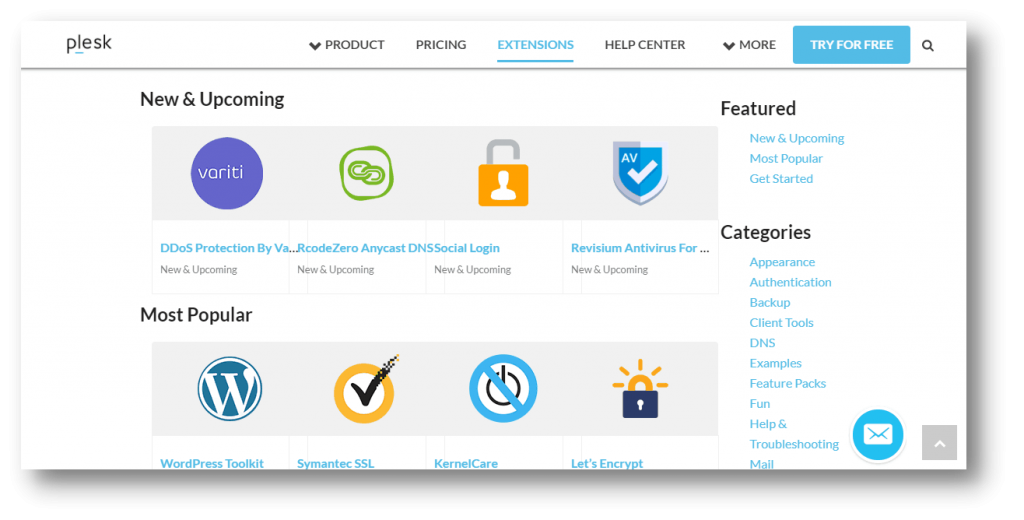Open the Social Login padlock icon
Viewport: 1024px width, 520px height.
[502, 173]
